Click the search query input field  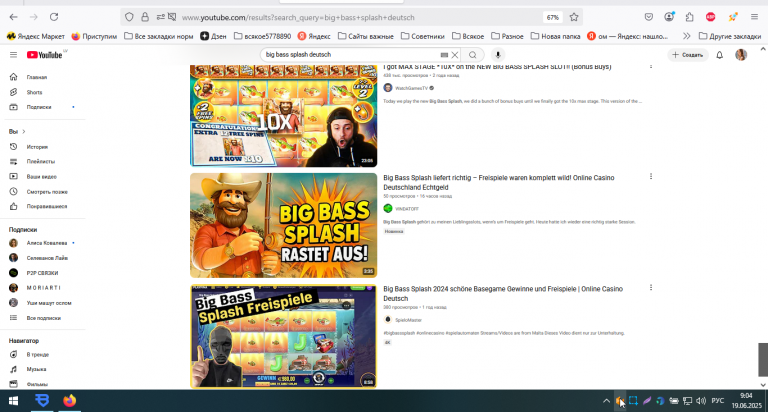click(x=350, y=55)
